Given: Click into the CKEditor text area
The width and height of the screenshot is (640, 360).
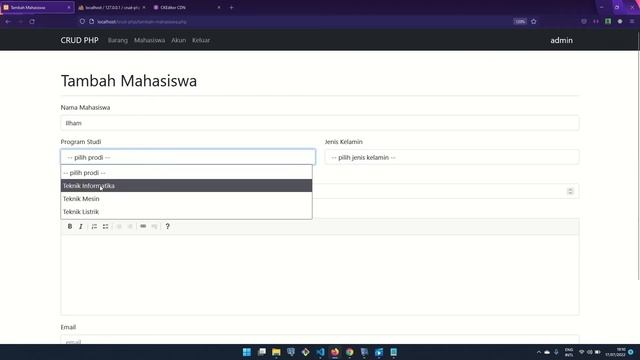Looking at the screenshot, I should (x=320, y=274).
